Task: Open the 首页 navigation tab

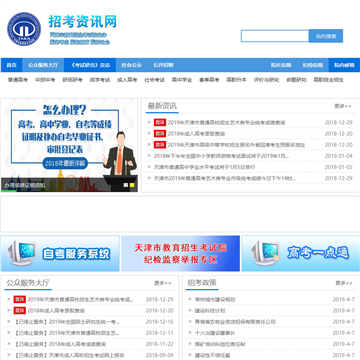Action: point(12,65)
